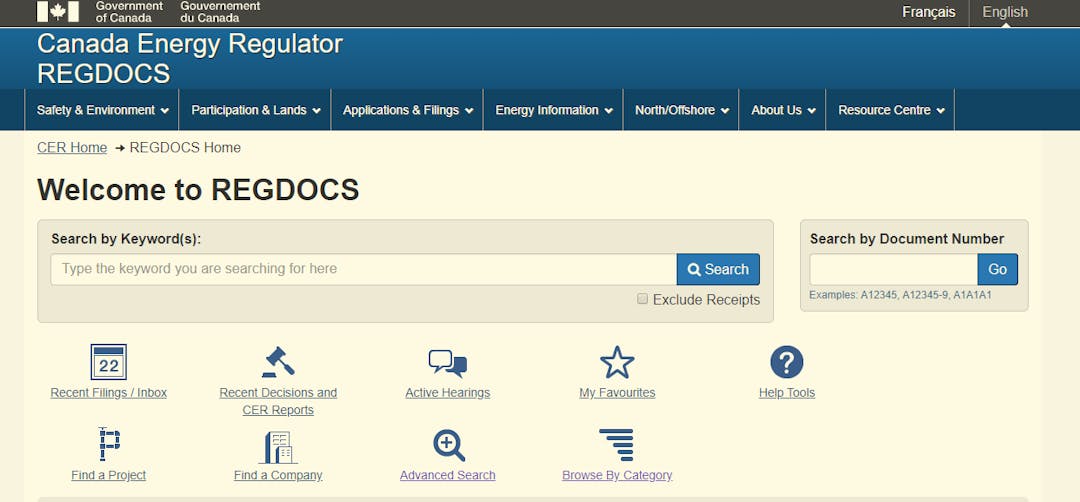Image resolution: width=1080 pixels, height=502 pixels.
Task: Open the Applications & Filings dropdown
Action: point(408,110)
